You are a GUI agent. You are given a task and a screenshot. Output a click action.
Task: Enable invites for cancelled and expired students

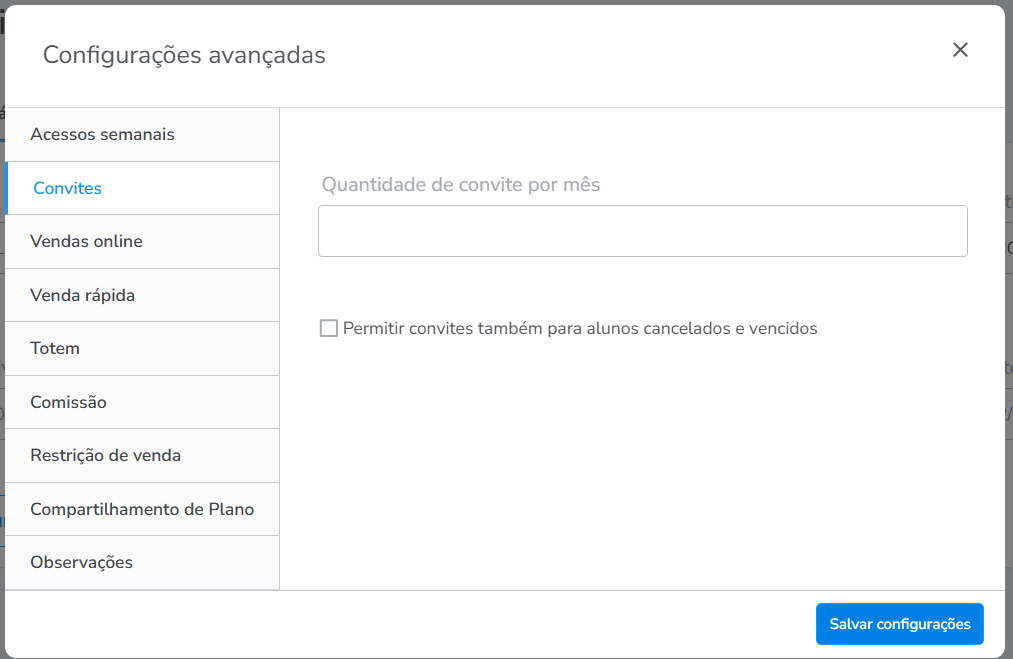pos(328,328)
